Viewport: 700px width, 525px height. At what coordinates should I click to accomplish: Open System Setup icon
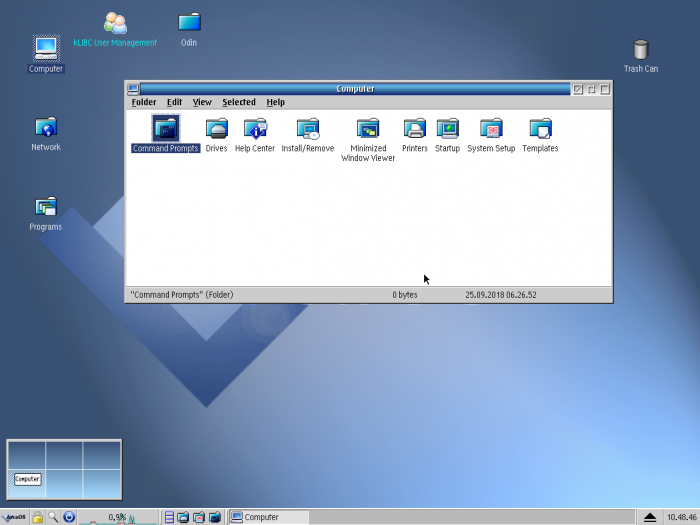[x=491, y=128]
